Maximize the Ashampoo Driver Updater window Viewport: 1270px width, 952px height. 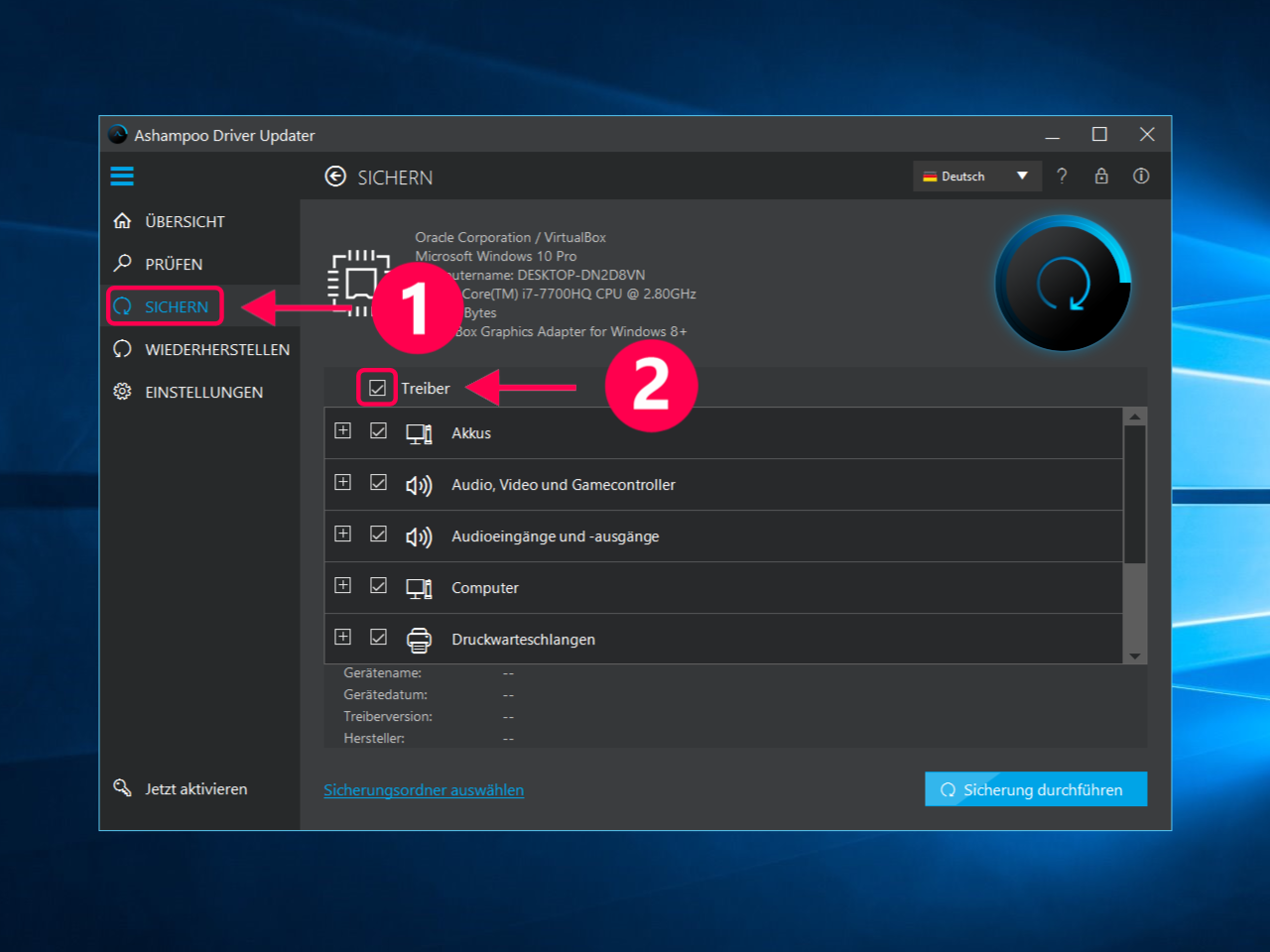(1099, 135)
